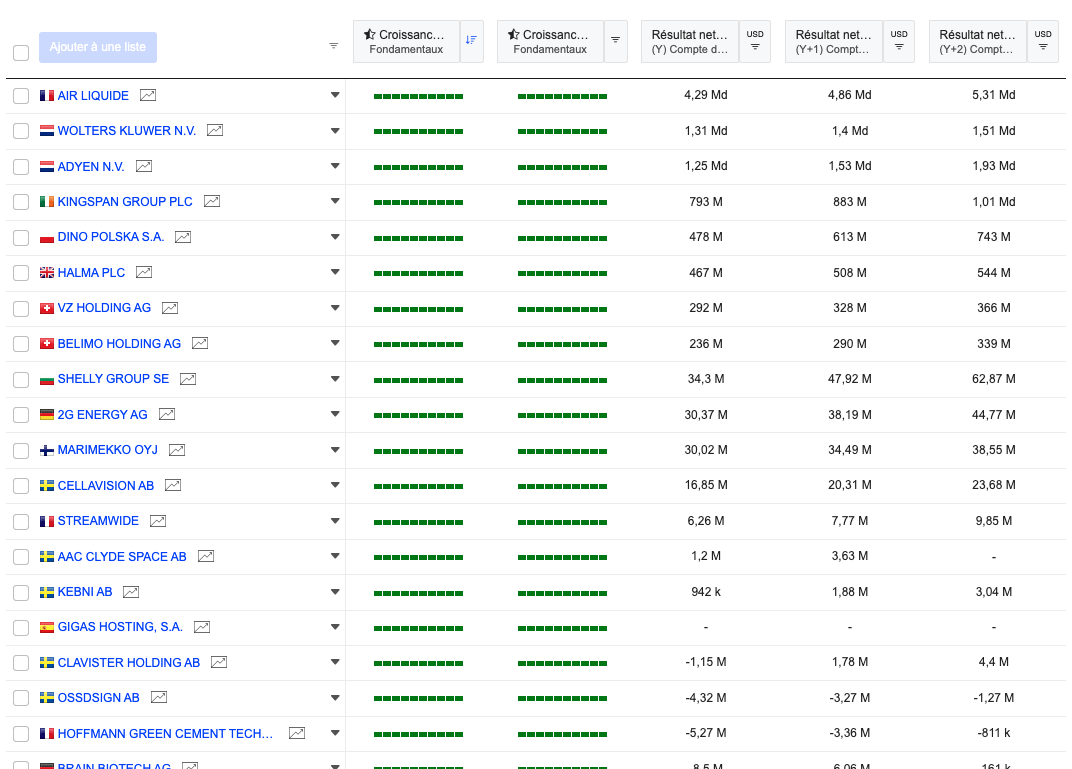Open chart icon next to MARIMEKKO OYJ
The image size is (1072, 769).
pos(177,450)
